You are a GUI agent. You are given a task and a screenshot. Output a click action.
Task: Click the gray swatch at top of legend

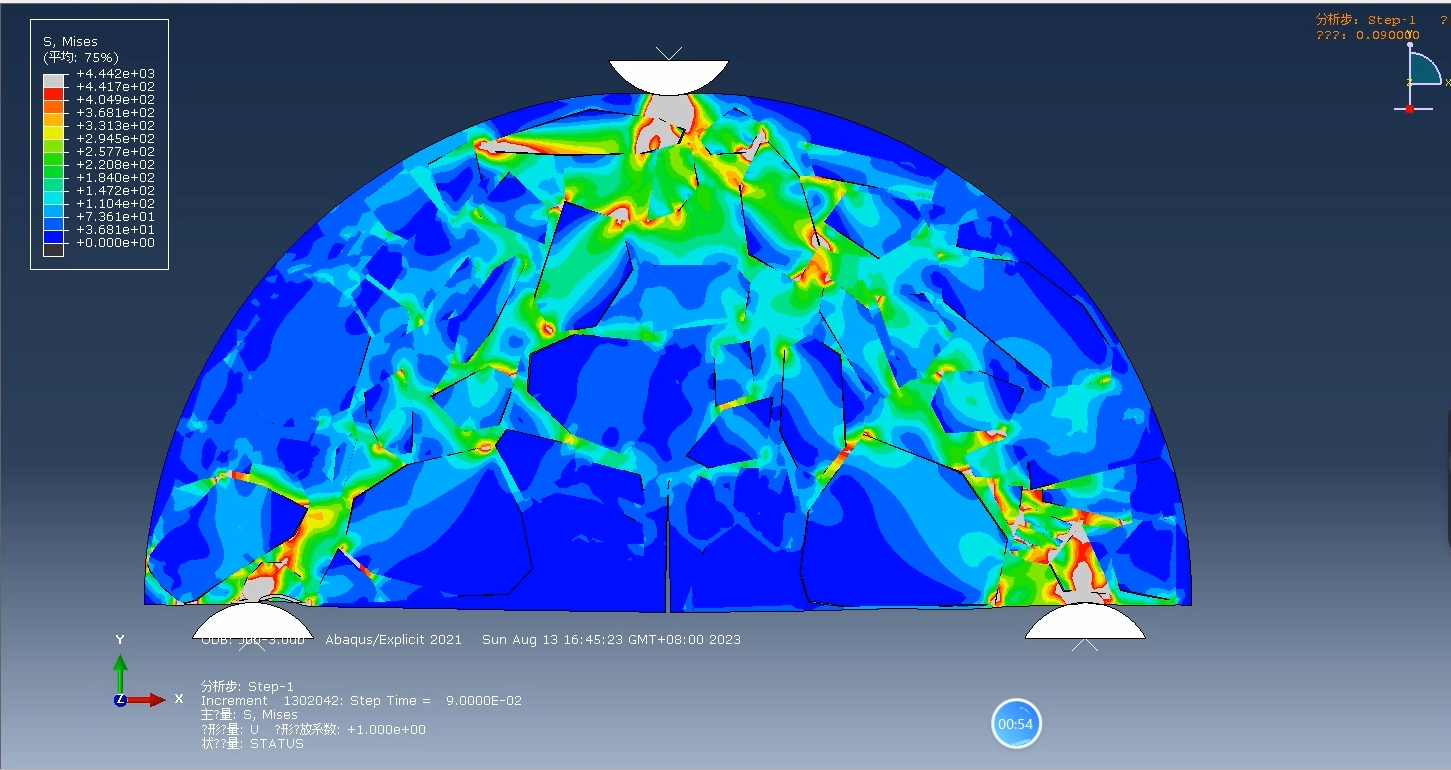coord(53,80)
